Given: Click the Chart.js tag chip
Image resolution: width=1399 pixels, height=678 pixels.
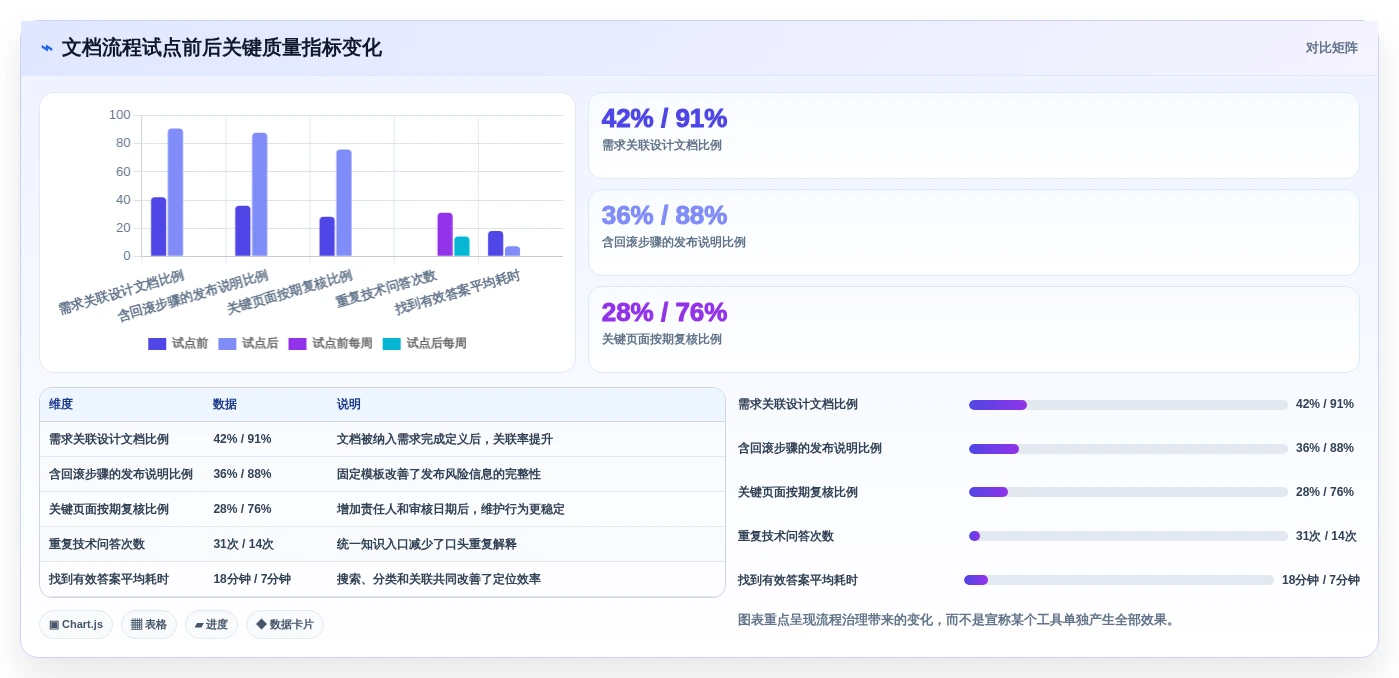Looking at the screenshot, I should pyautogui.click(x=76, y=625).
